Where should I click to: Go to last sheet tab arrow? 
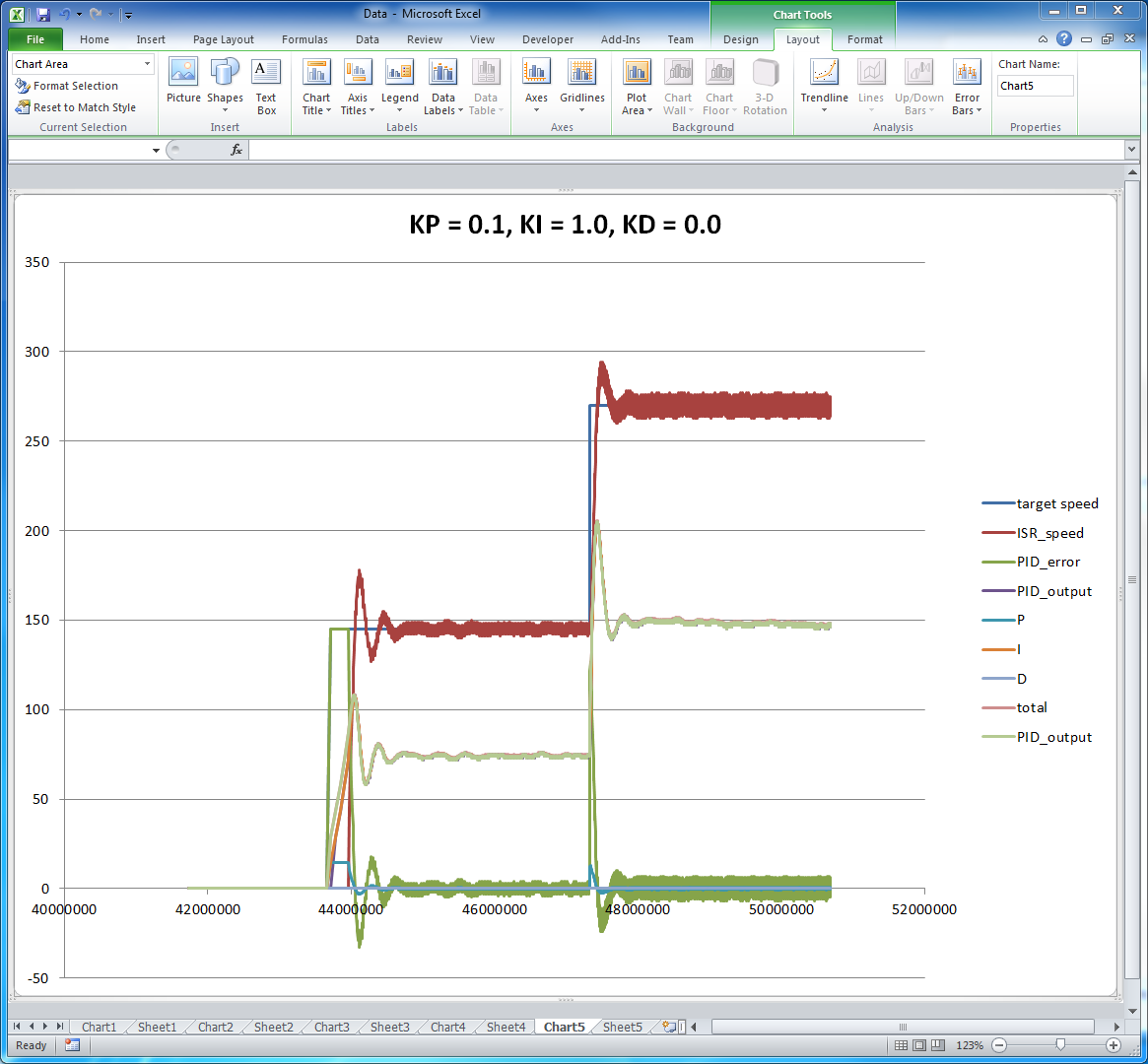pyautogui.click(x=60, y=1027)
